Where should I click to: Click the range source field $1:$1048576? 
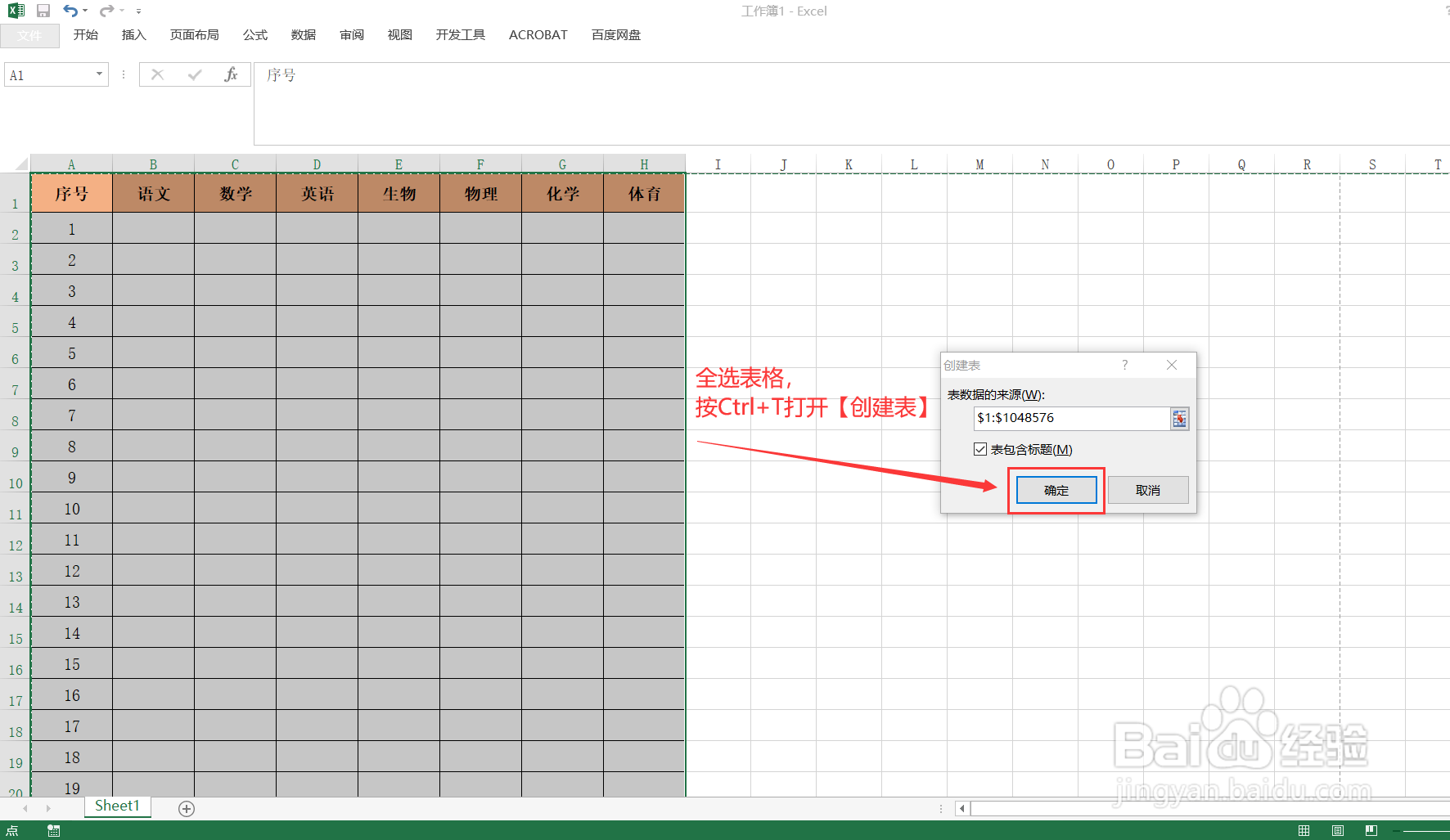coord(1071,418)
